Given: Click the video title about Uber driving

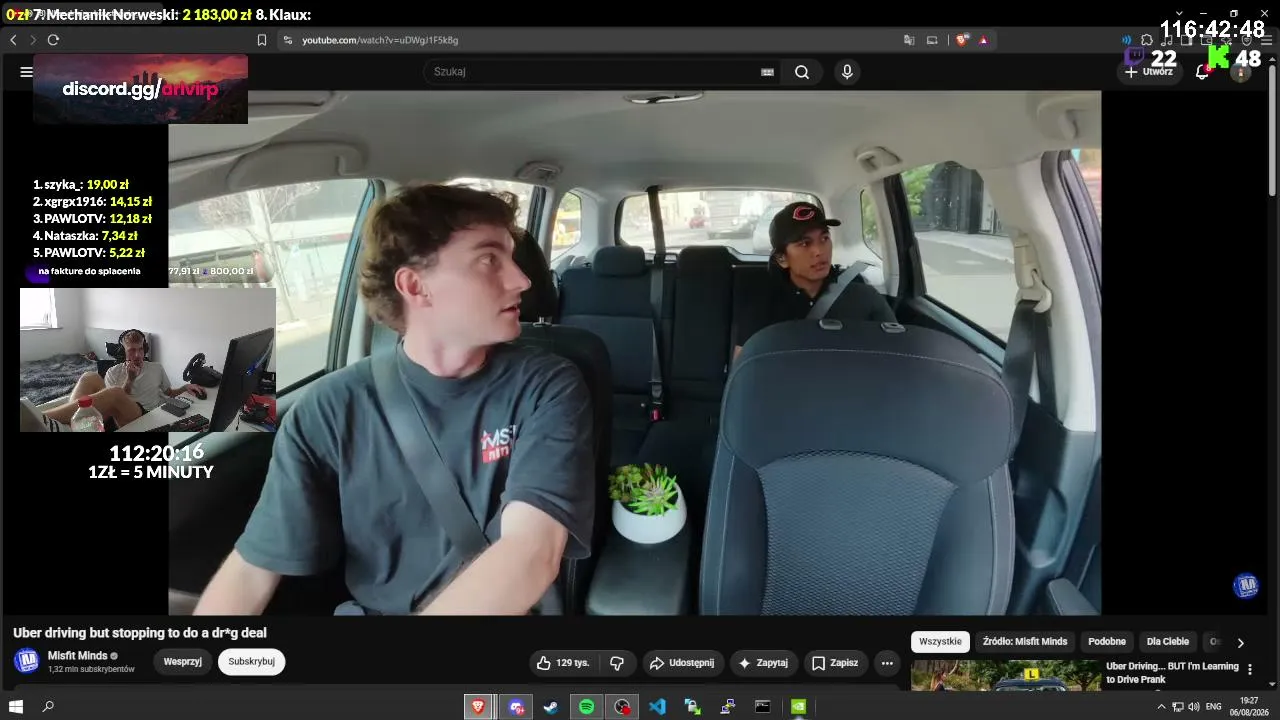Looking at the screenshot, I should 140,633.
